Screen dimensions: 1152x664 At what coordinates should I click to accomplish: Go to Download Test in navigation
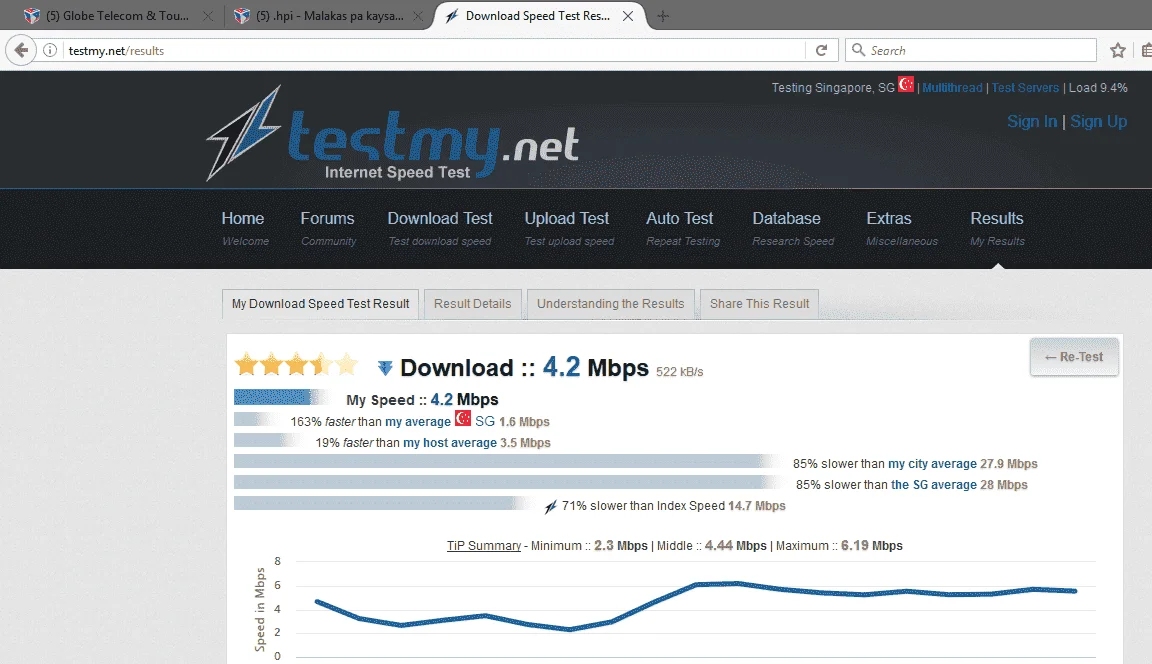coord(440,228)
